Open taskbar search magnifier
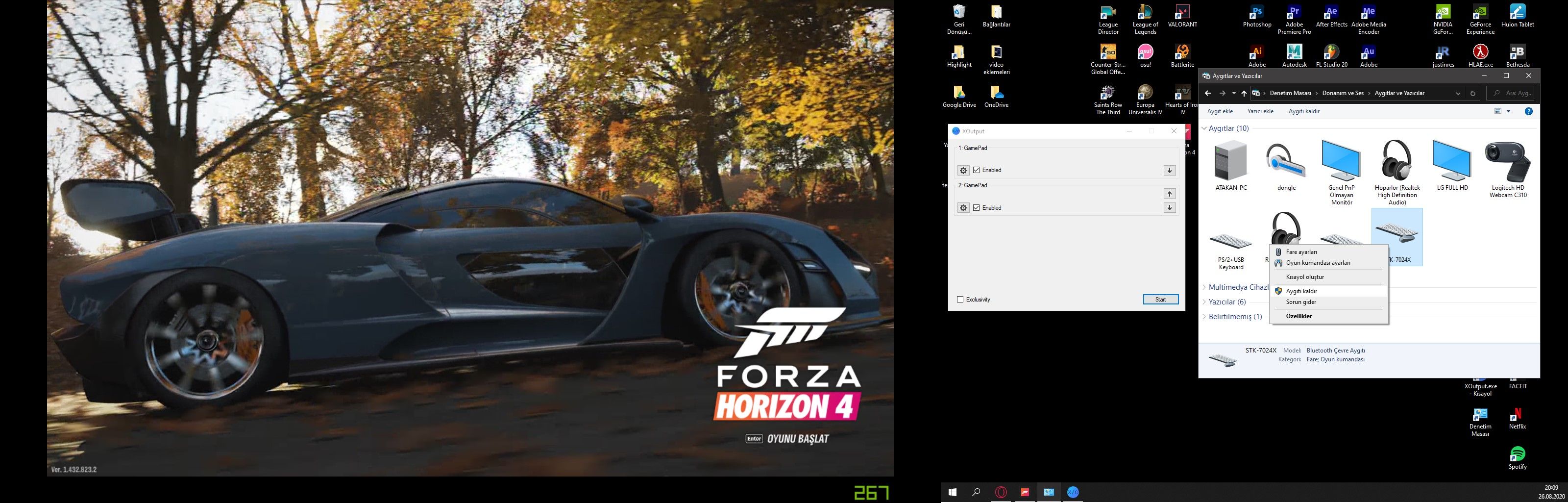The height and width of the screenshot is (503, 1568). pos(977,493)
